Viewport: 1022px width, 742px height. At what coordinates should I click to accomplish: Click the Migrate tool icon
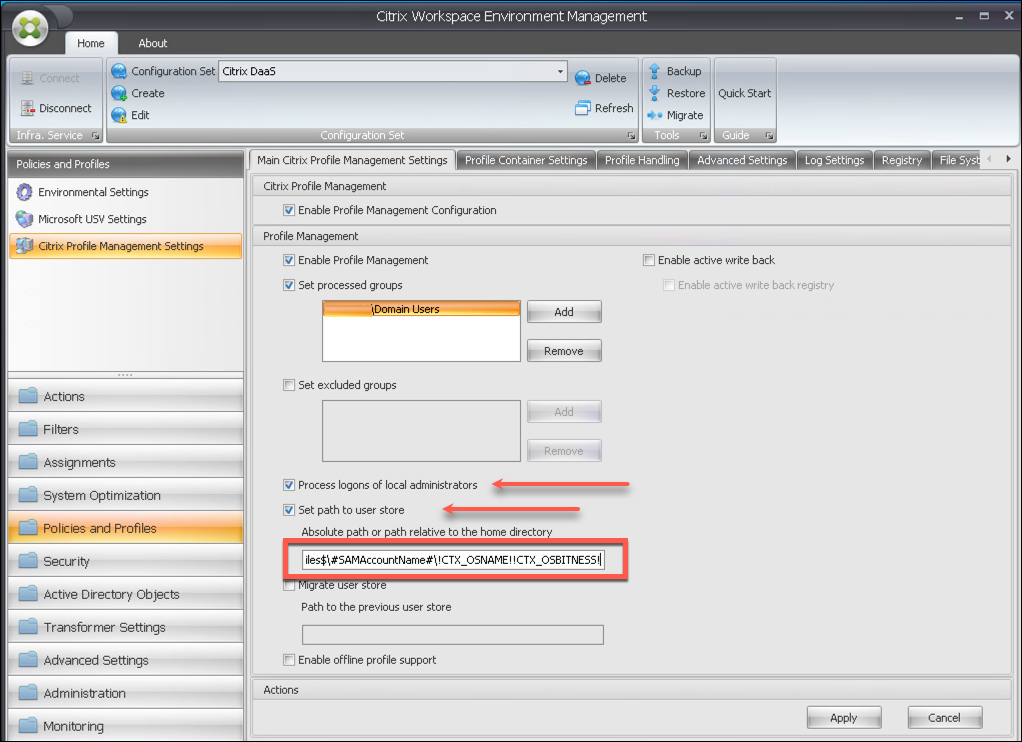click(655, 115)
